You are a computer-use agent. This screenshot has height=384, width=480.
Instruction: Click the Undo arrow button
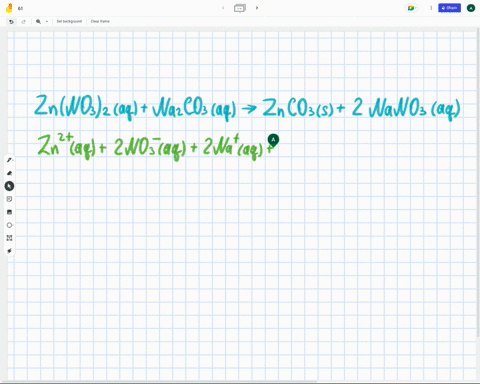pos(11,22)
